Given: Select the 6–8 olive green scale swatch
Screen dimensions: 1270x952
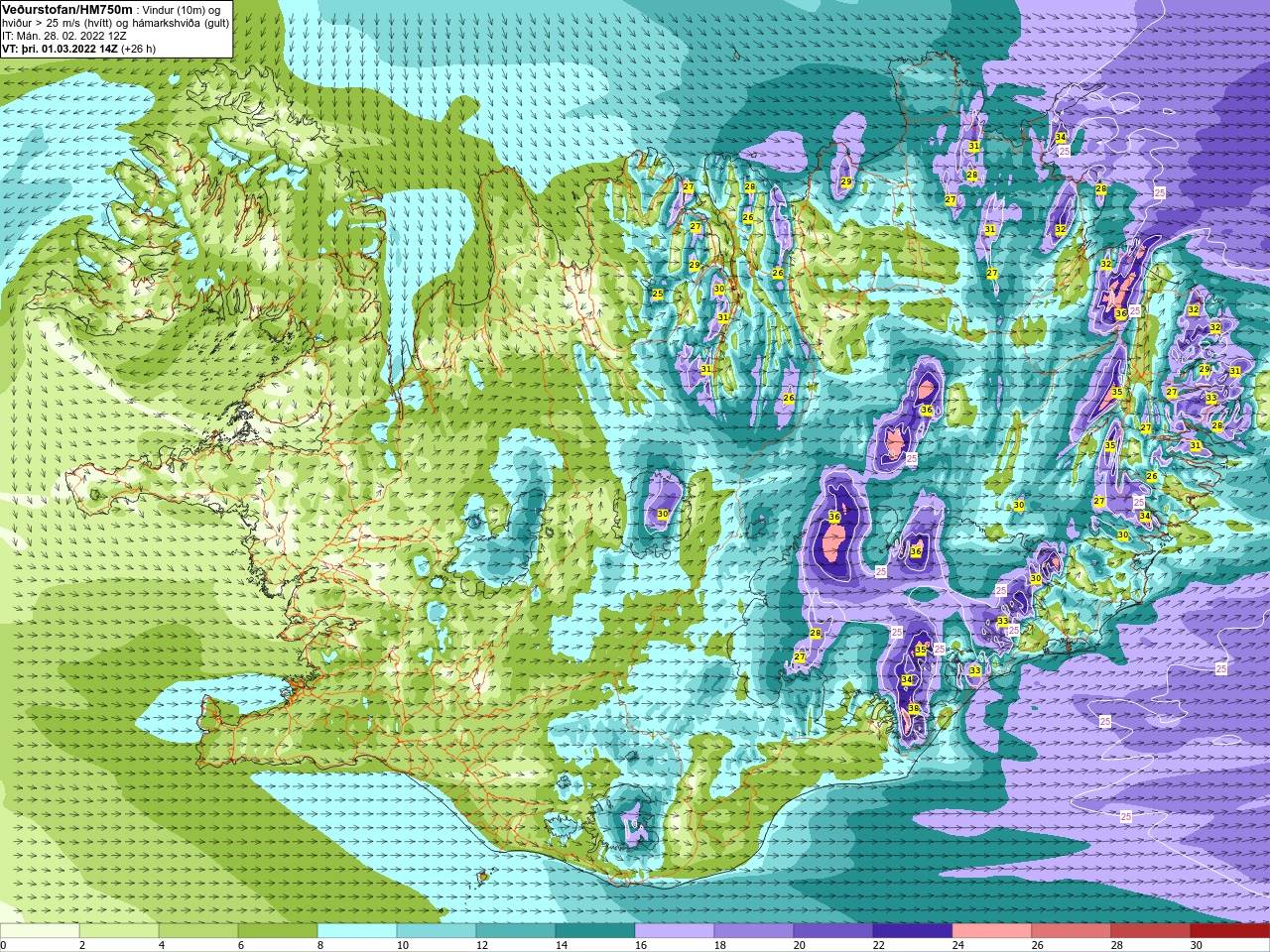Looking at the screenshot, I should click(278, 931).
